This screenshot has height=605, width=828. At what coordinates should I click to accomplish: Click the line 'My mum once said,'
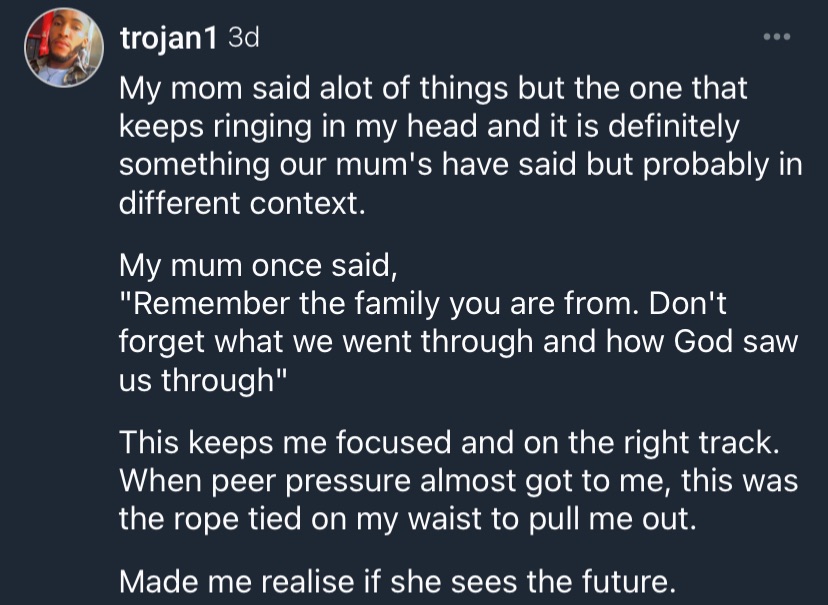pyautogui.click(x=258, y=265)
